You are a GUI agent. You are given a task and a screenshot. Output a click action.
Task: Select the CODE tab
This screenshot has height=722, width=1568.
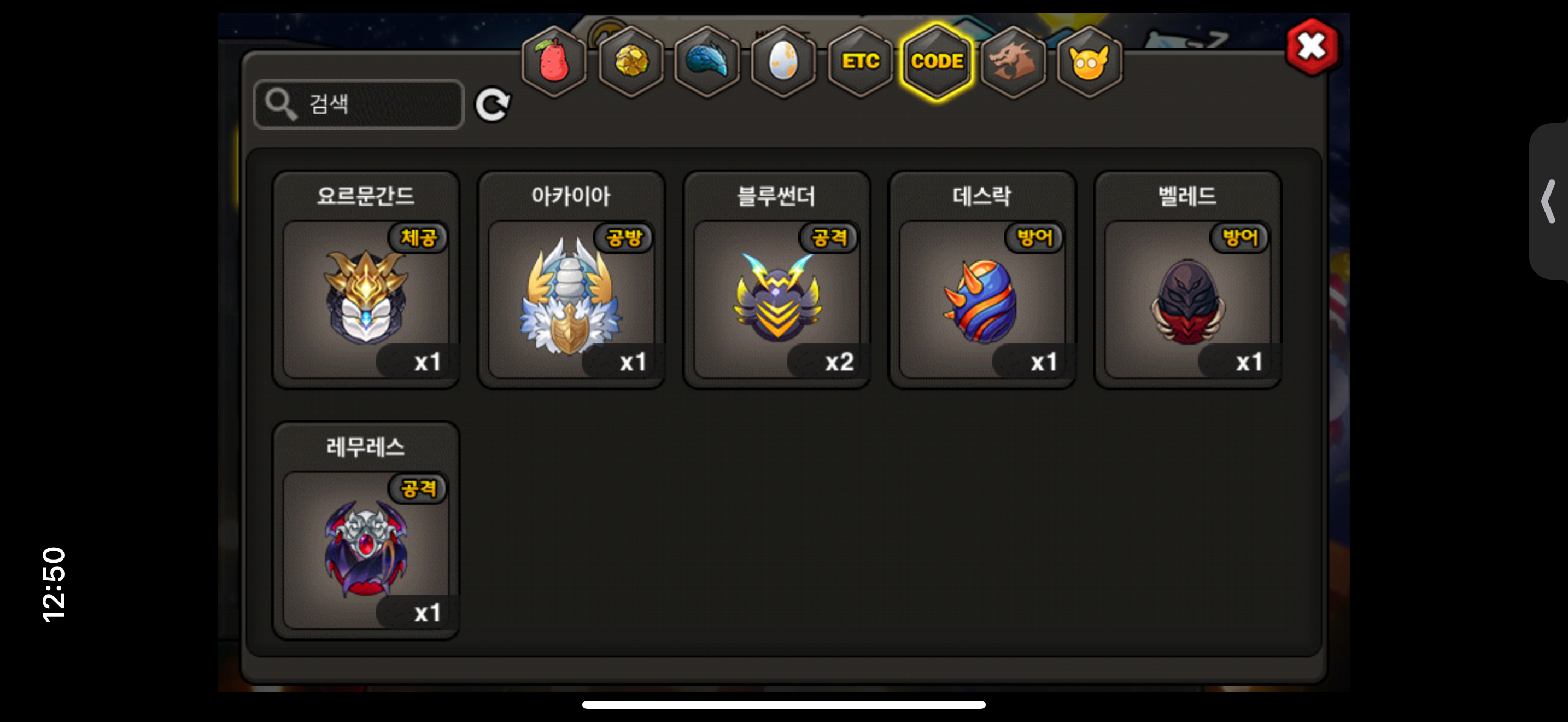tap(937, 61)
